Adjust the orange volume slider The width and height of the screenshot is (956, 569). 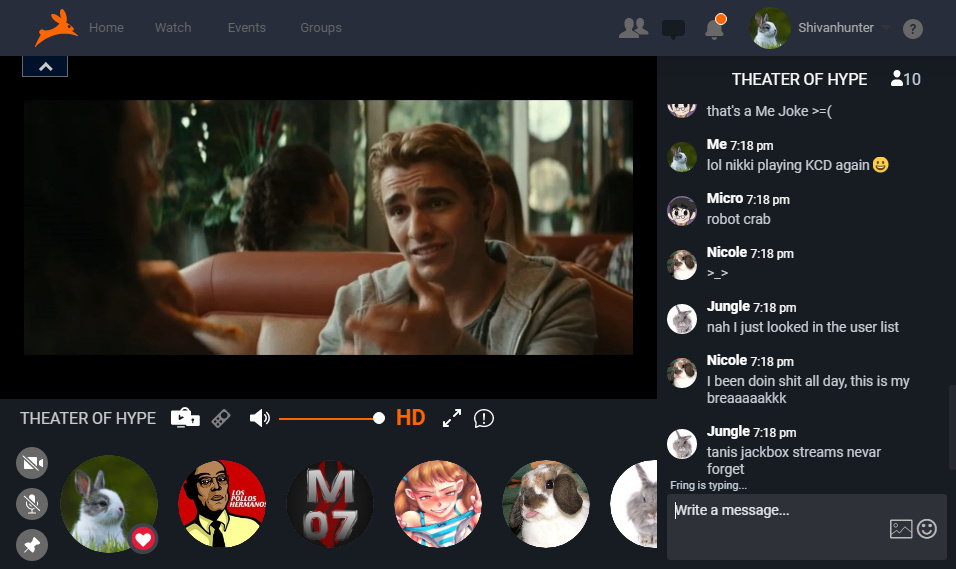pyautogui.click(x=332, y=418)
